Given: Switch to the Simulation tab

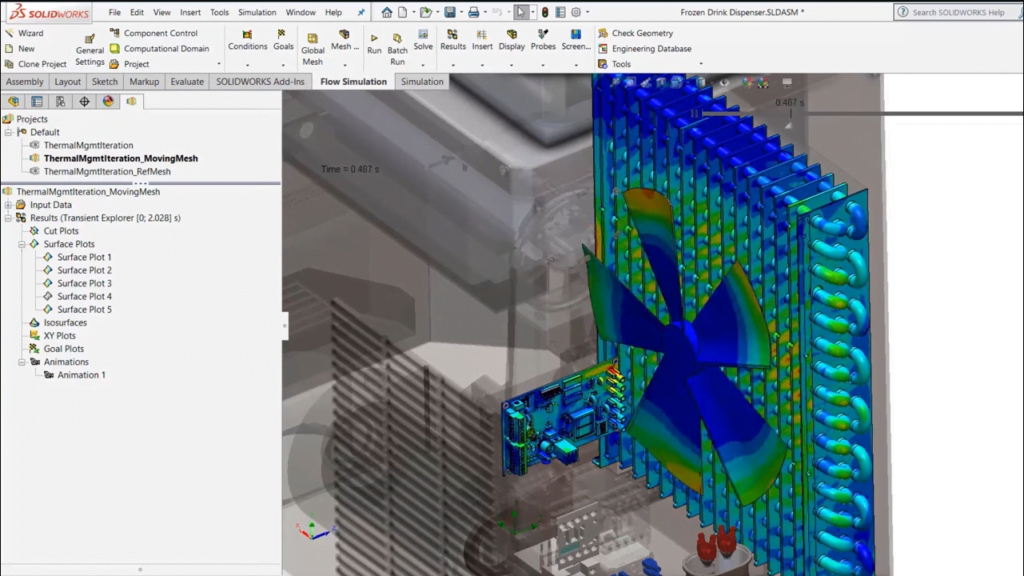Looking at the screenshot, I should coord(421,82).
